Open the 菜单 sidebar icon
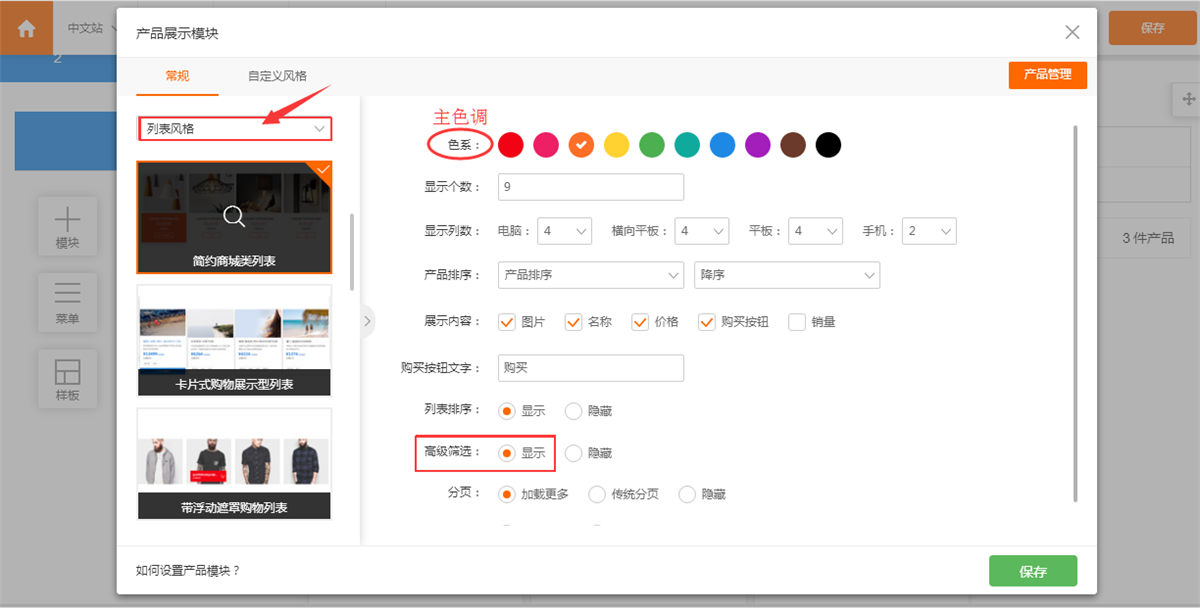Screen dimensions: 1200x608 [x=67, y=302]
